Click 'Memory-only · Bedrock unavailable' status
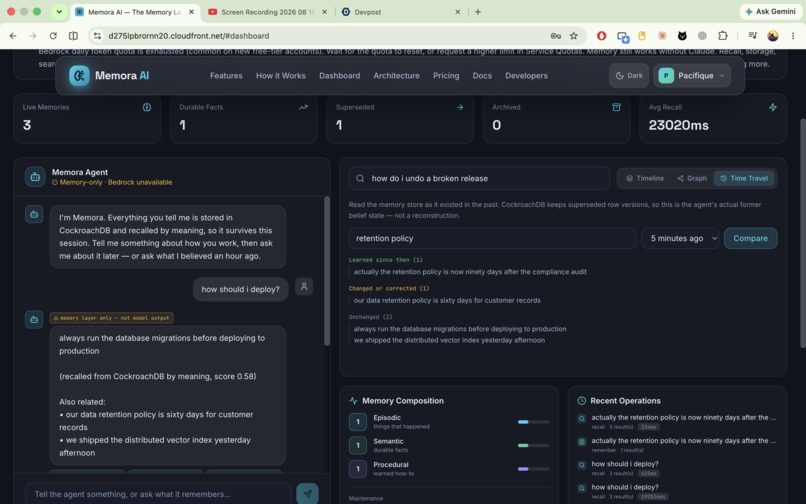 112,182
